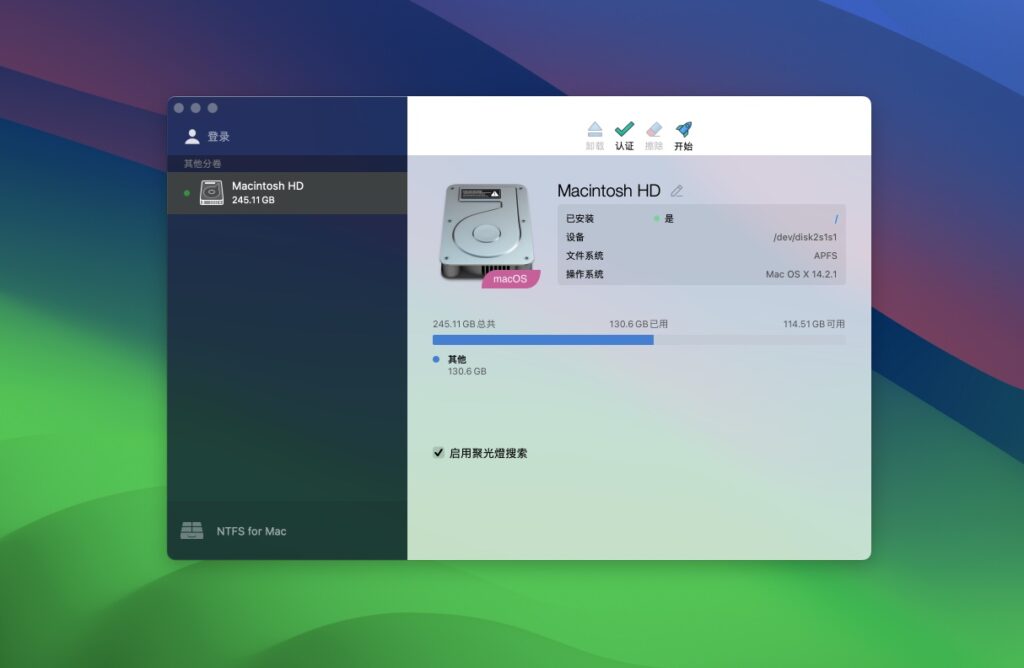Open the 文件系统 APFS detail row

(x=700, y=255)
